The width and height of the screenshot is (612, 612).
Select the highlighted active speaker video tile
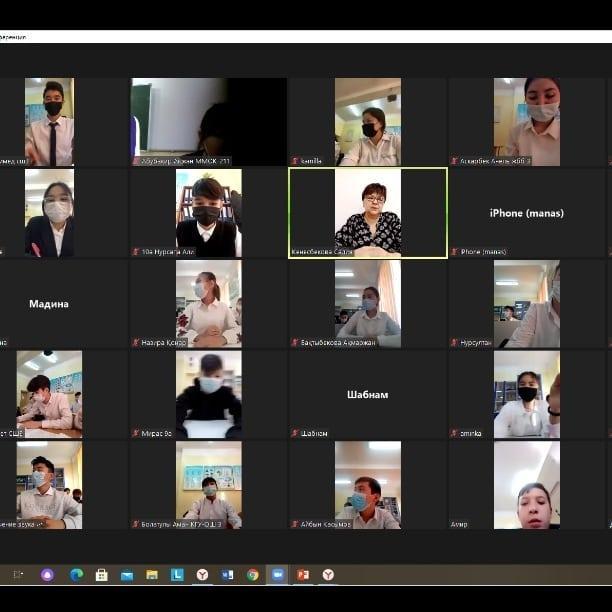(367, 212)
